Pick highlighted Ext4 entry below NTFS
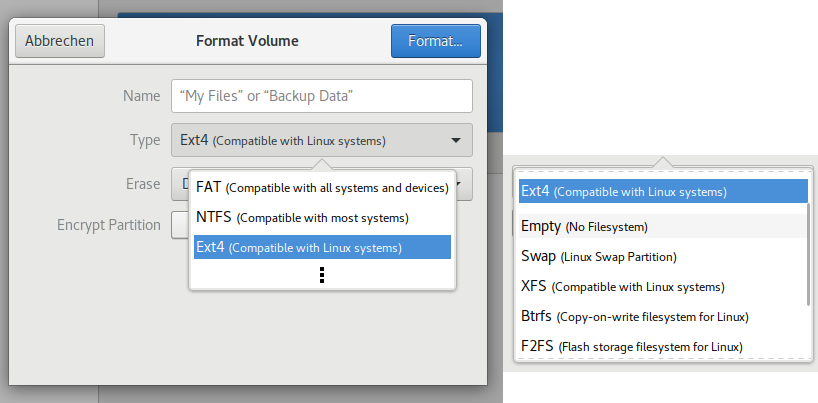The width and height of the screenshot is (818, 403). [x=321, y=247]
